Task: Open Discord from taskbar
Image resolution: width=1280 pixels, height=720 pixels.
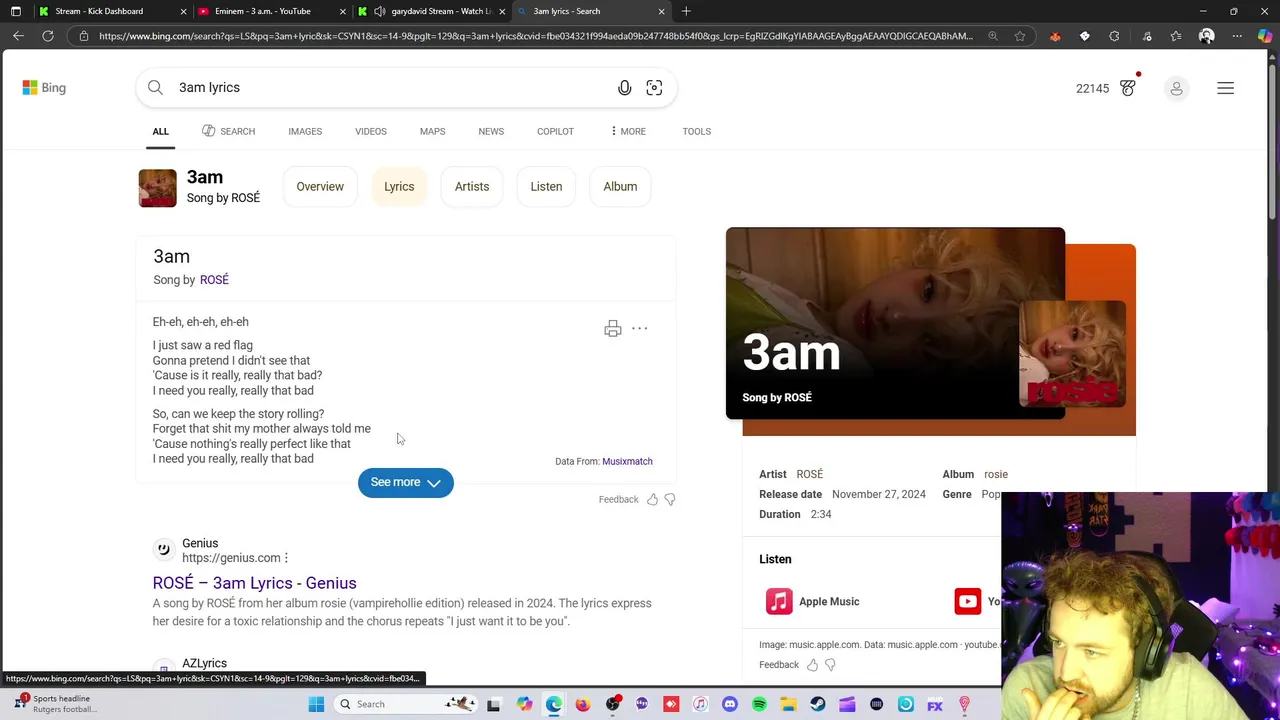Action: [x=729, y=704]
